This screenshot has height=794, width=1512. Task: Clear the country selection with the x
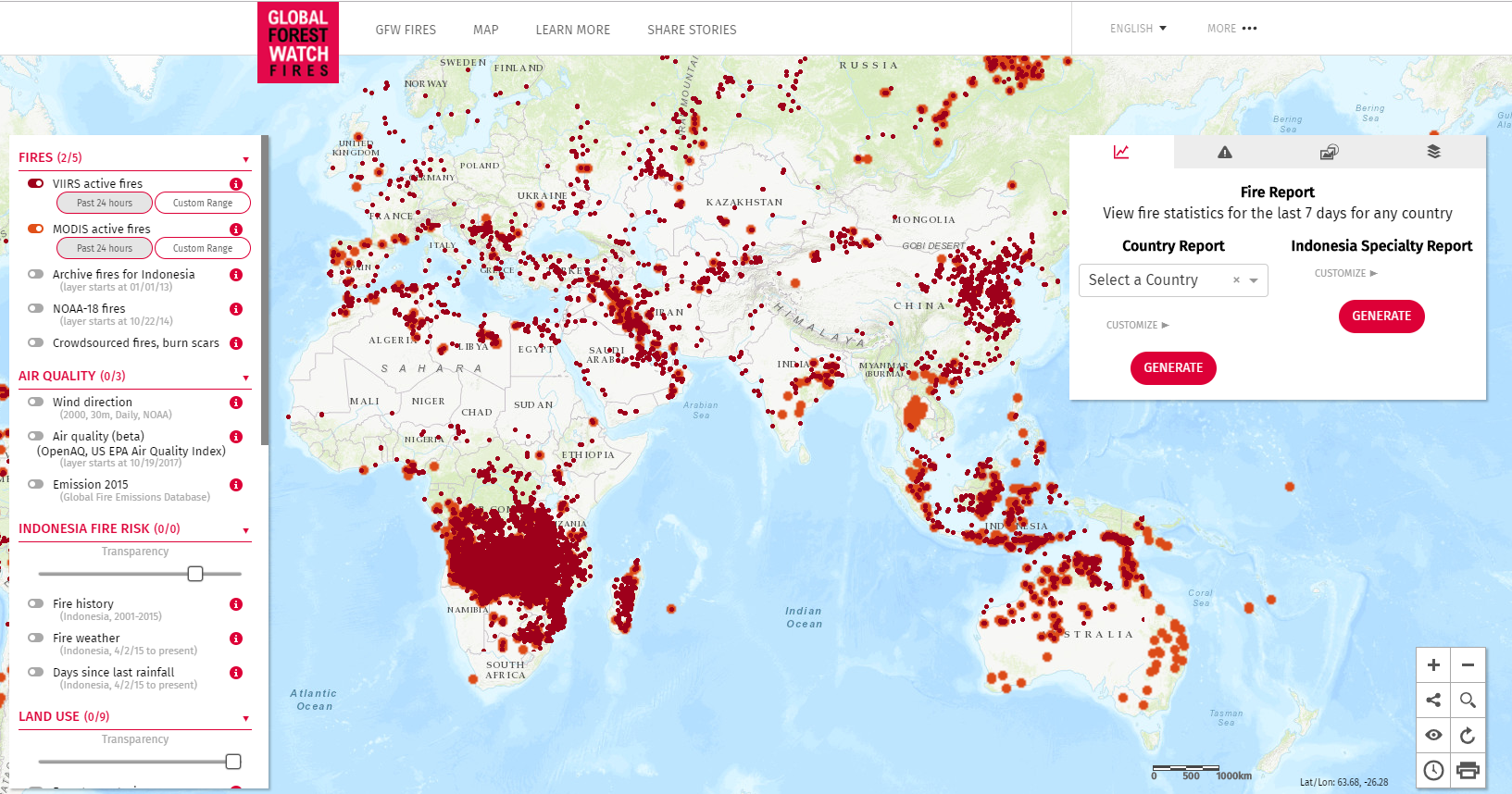1236,279
